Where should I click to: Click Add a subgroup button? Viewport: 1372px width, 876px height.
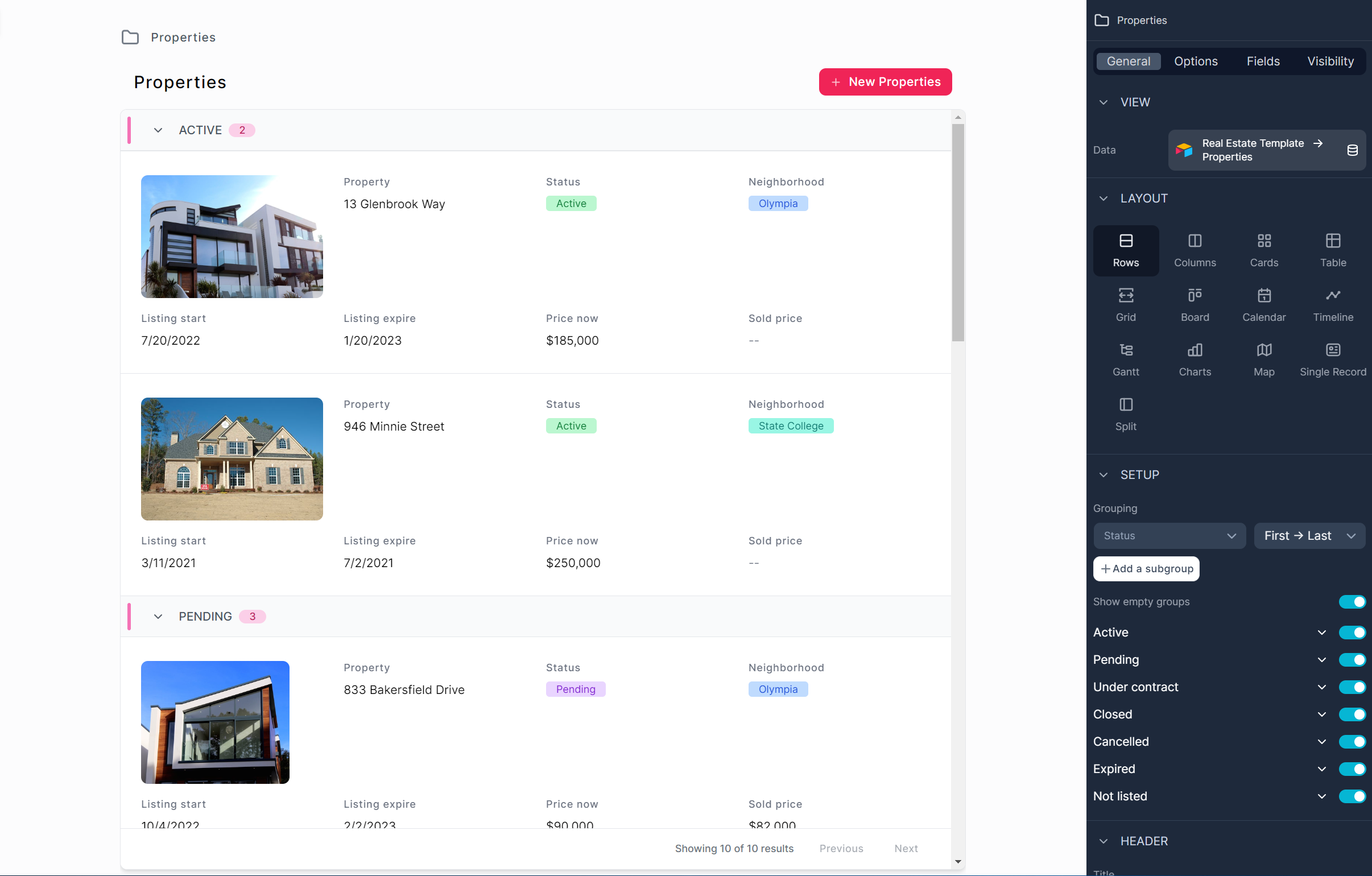(1145, 568)
